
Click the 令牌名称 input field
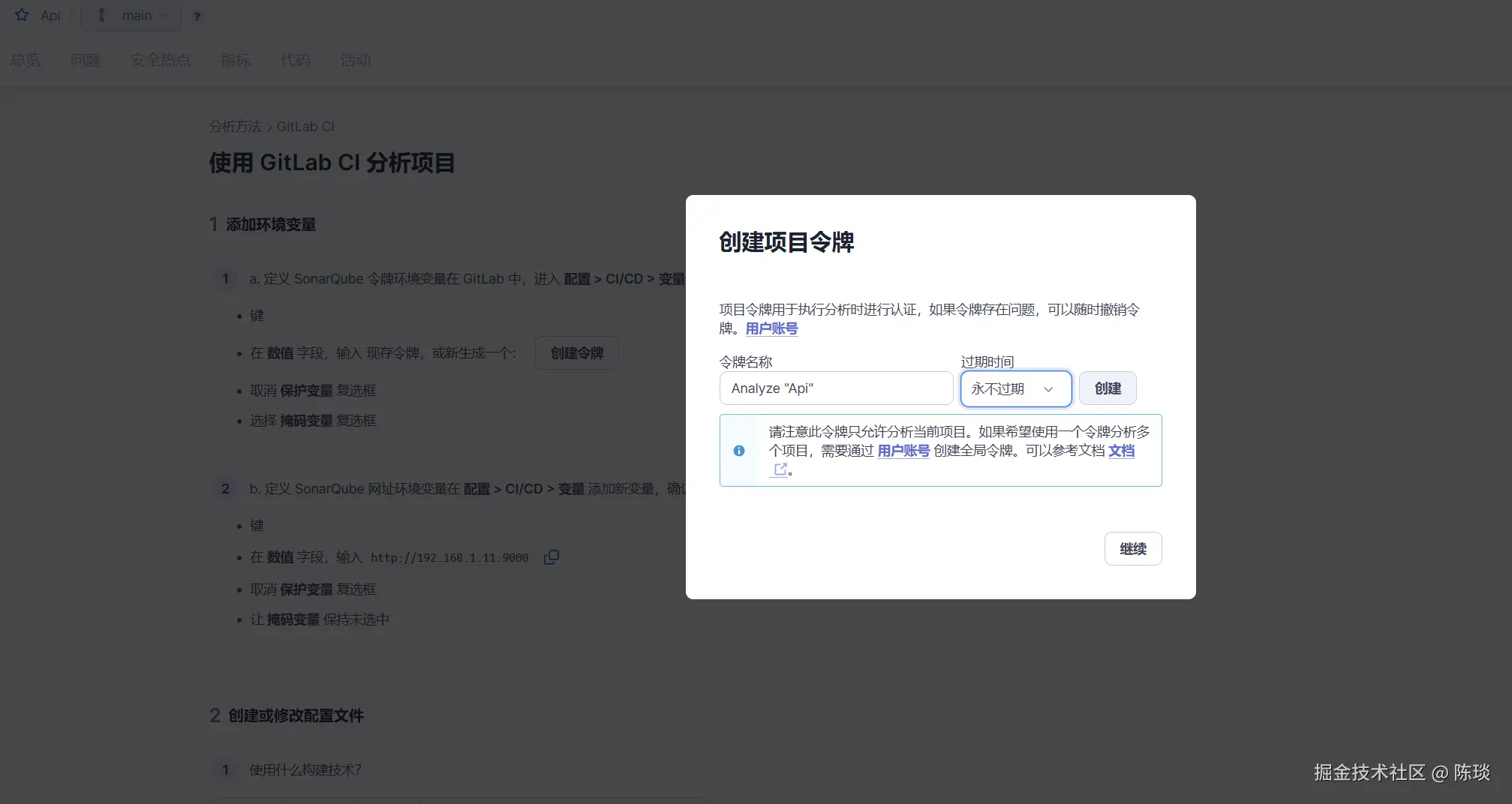pos(836,388)
